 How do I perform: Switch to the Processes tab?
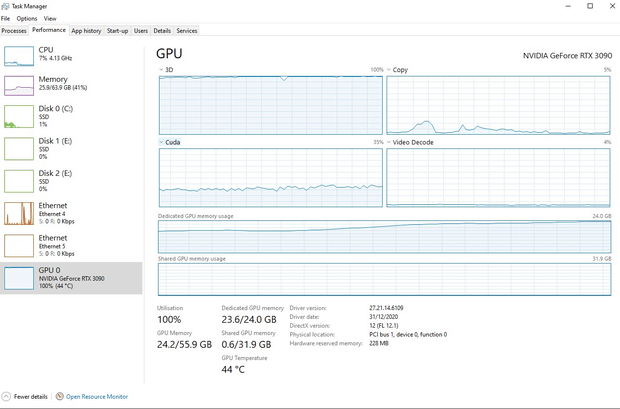[x=14, y=30]
